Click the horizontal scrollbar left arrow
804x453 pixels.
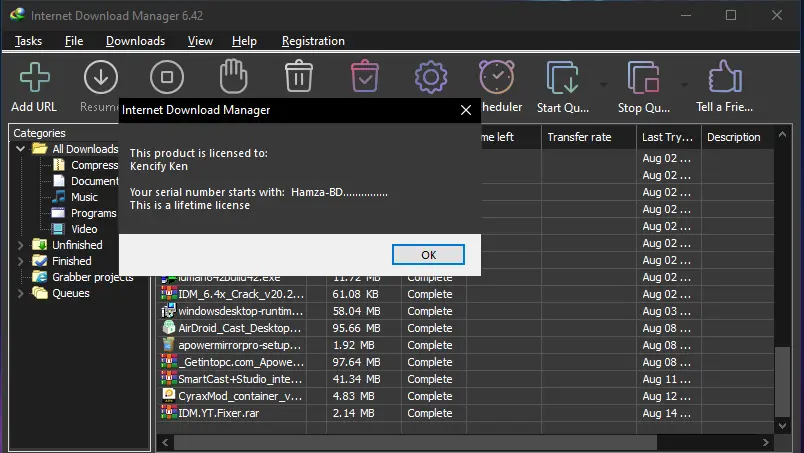click(x=165, y=442)
